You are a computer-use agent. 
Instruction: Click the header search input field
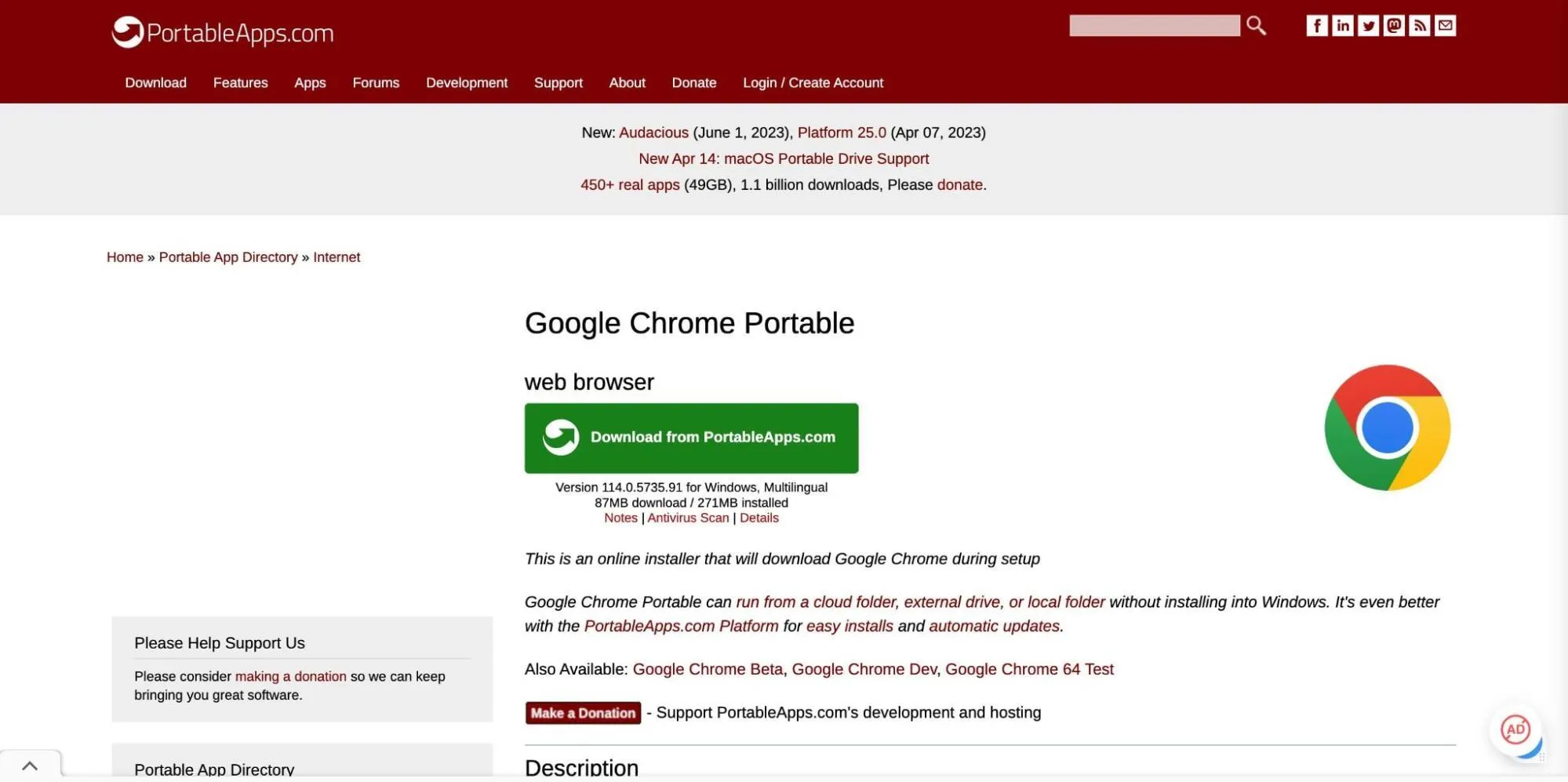click(x=1155, y=25)
